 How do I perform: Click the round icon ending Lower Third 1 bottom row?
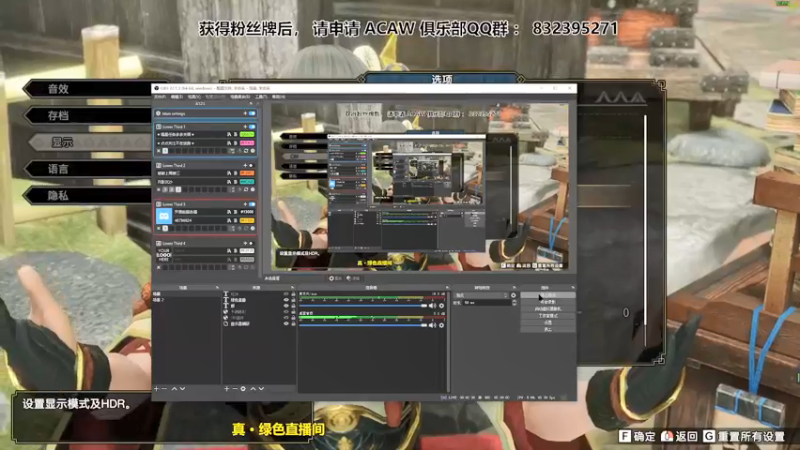[253, 151]
